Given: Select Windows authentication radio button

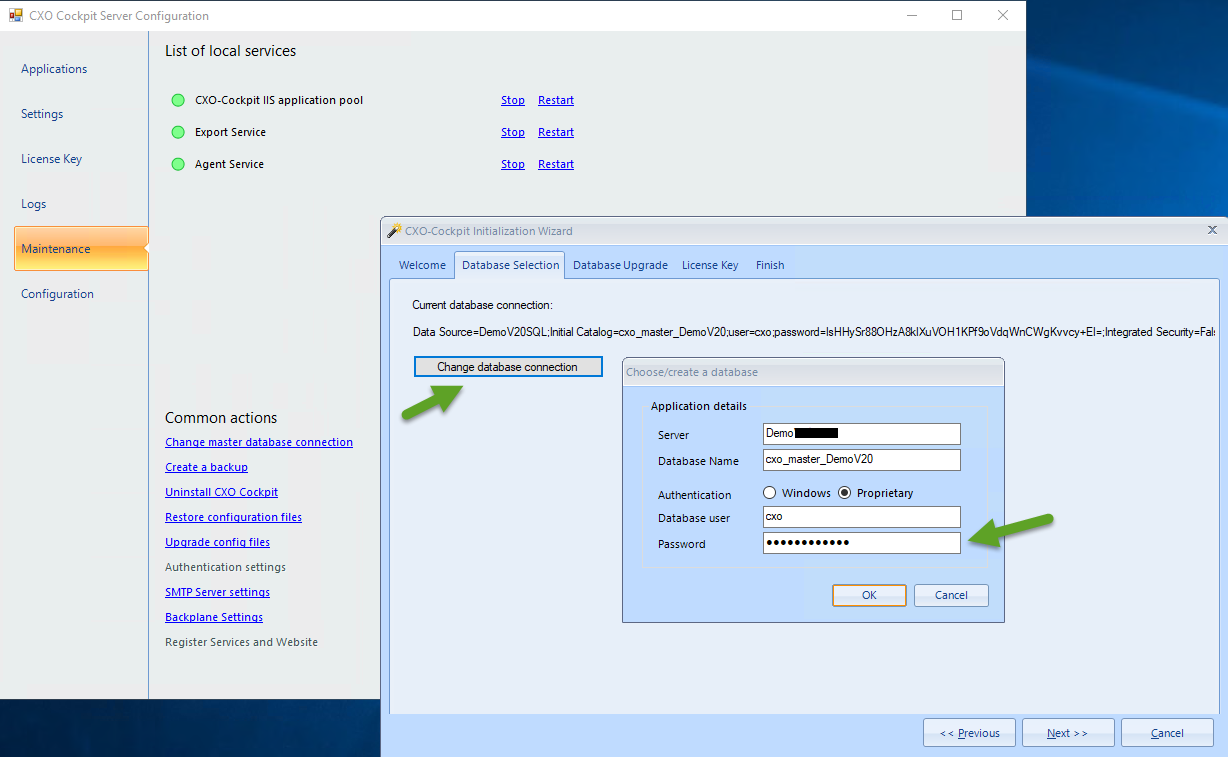Looking at the screenshot, I should click(770, 493).
